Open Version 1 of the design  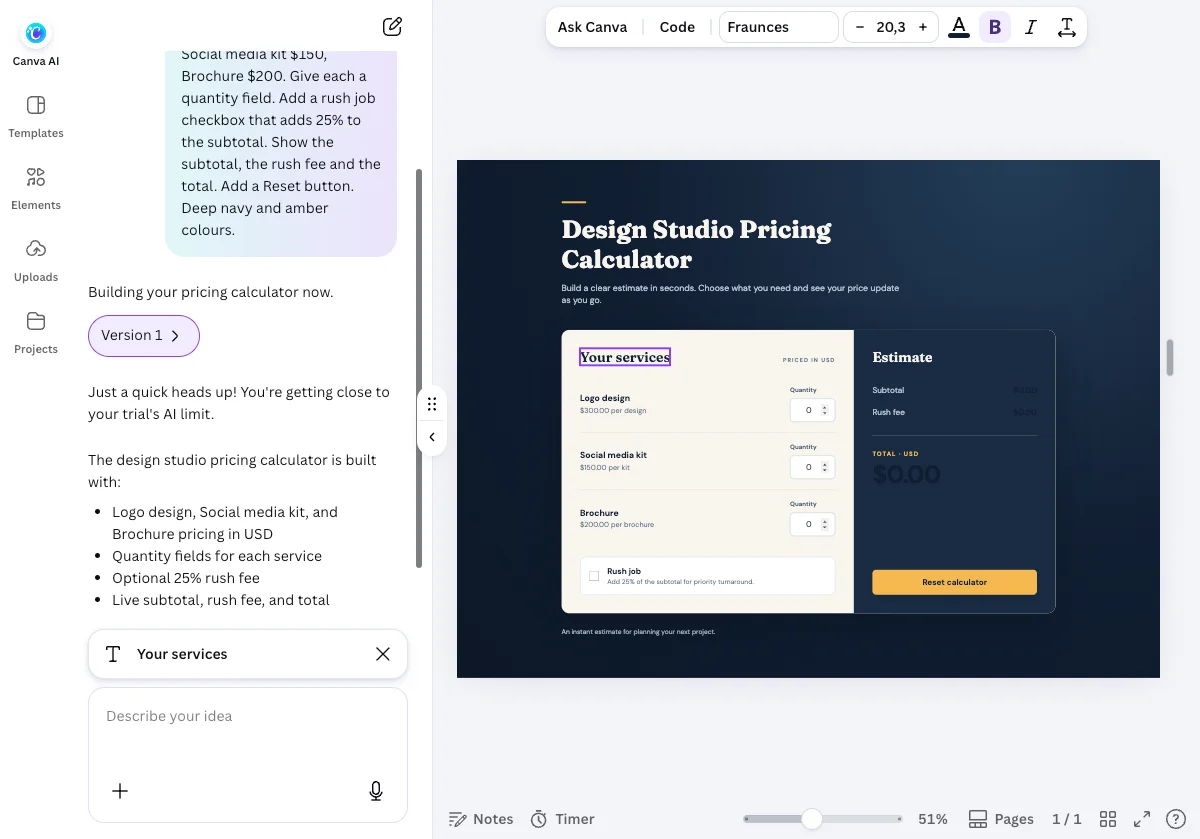pos(144,336)
